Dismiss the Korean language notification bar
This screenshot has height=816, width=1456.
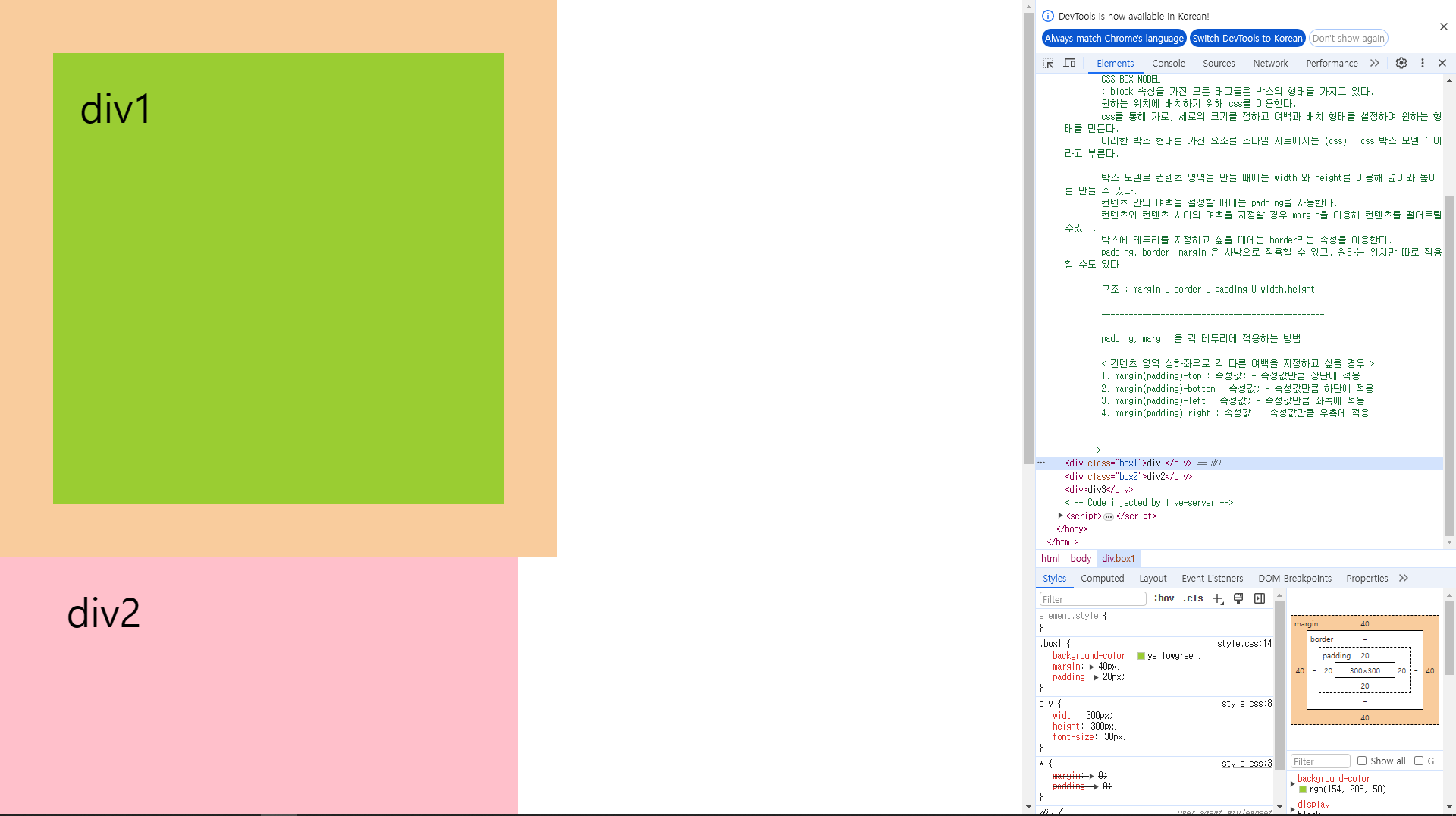coord(1443,27)
